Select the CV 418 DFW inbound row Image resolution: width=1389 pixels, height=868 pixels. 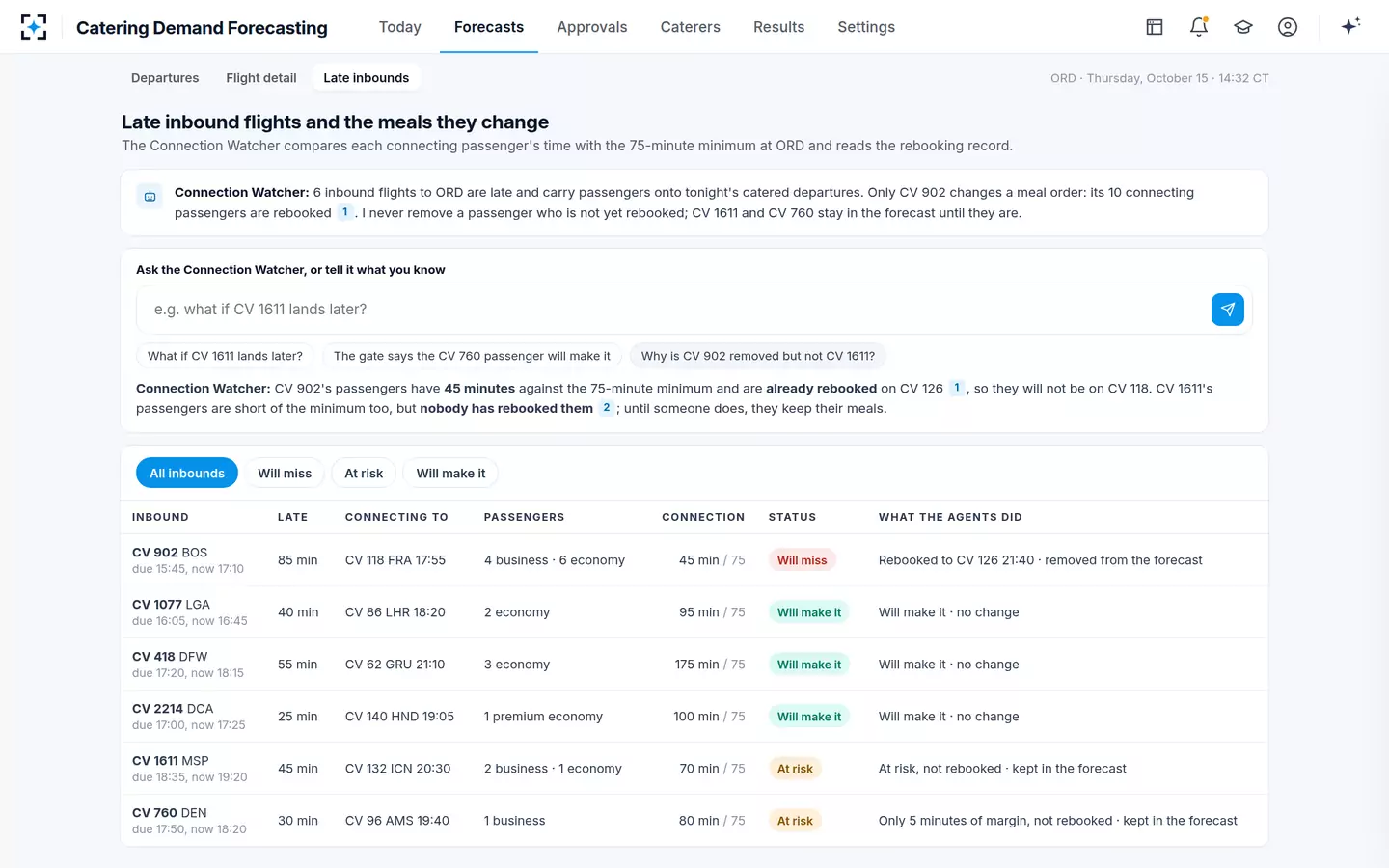[694, 665]
